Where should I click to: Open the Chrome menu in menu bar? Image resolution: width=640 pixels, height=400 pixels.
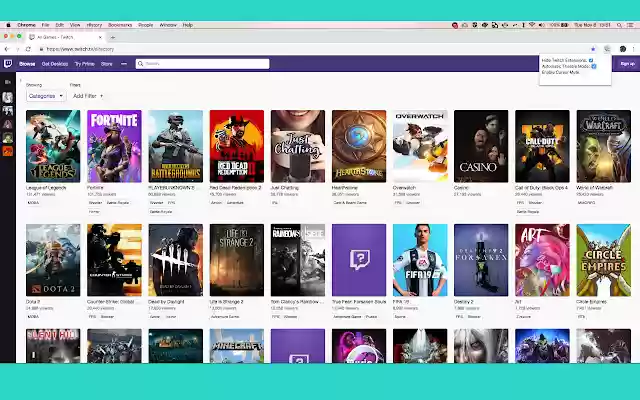coord(27,25)
